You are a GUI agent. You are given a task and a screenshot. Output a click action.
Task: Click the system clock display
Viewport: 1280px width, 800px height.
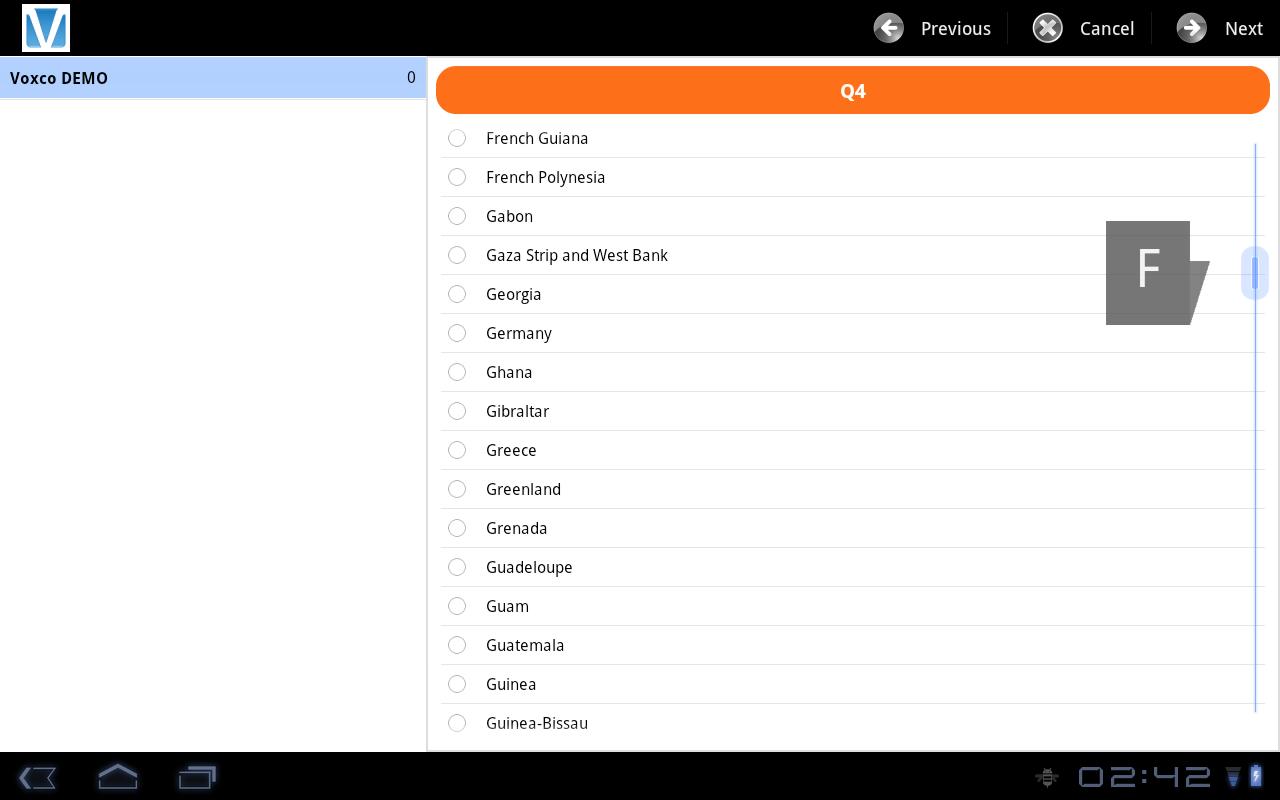pos(1144,777)
